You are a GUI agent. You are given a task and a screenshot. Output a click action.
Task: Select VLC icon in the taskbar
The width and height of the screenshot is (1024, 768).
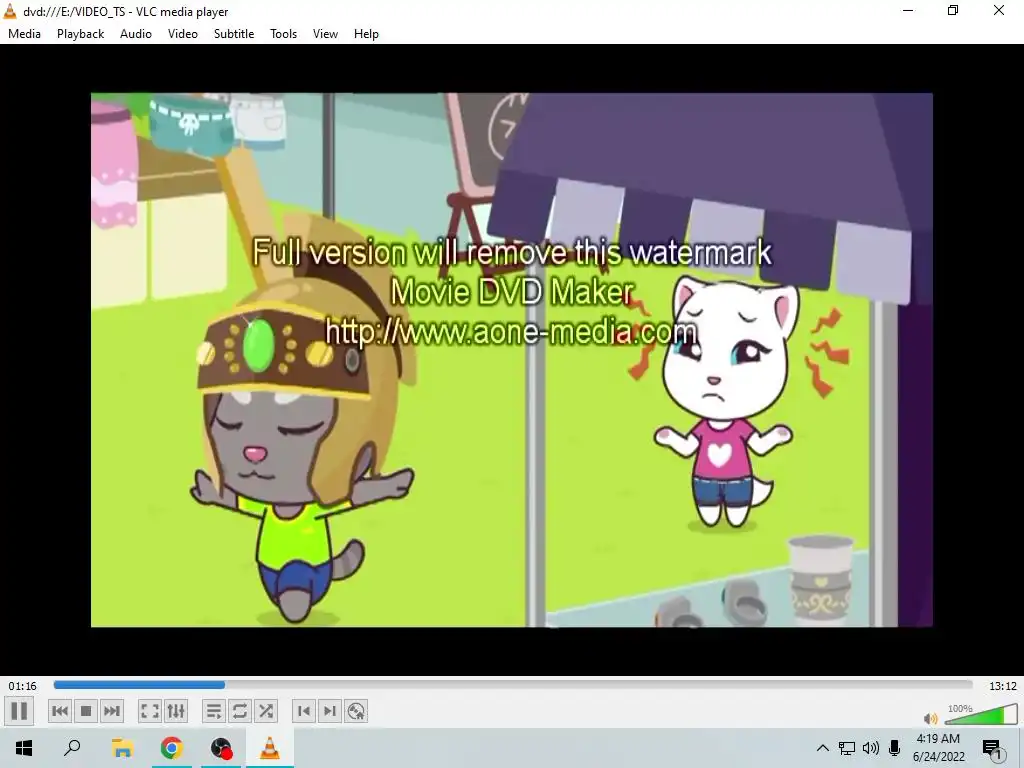(270, 748)
